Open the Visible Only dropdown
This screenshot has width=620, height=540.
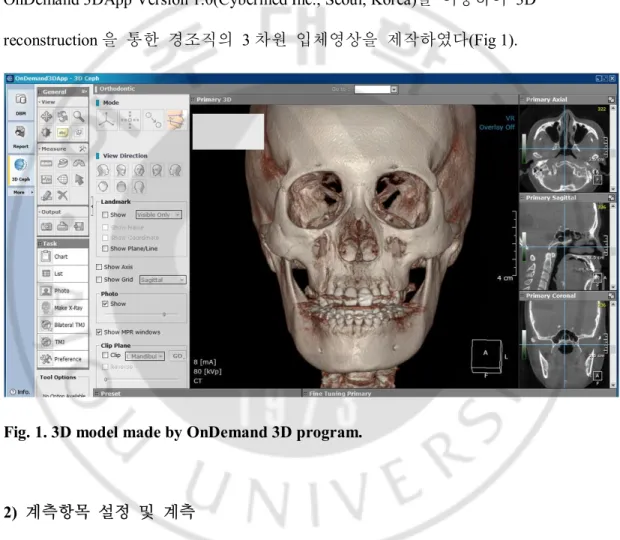[x=159, y=215]
